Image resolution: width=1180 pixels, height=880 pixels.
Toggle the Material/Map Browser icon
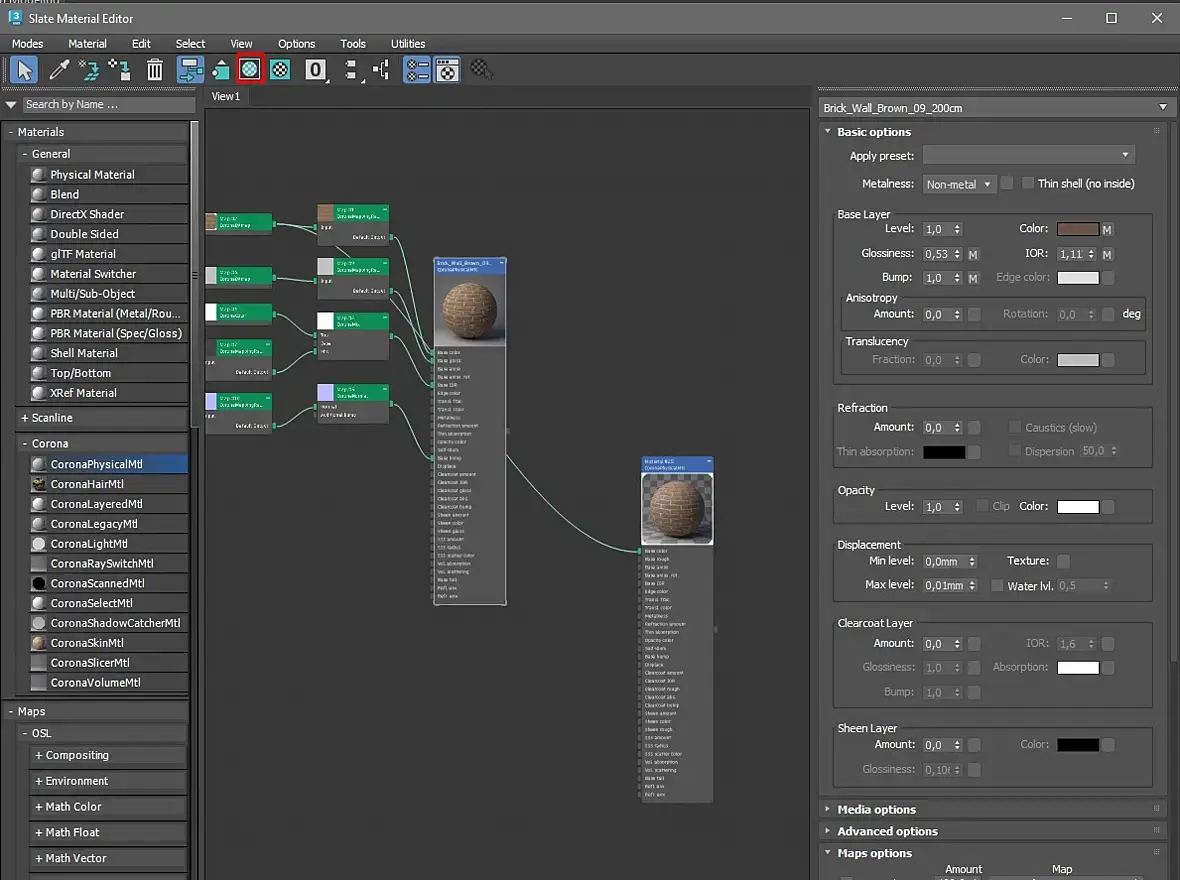coord(417,69)
